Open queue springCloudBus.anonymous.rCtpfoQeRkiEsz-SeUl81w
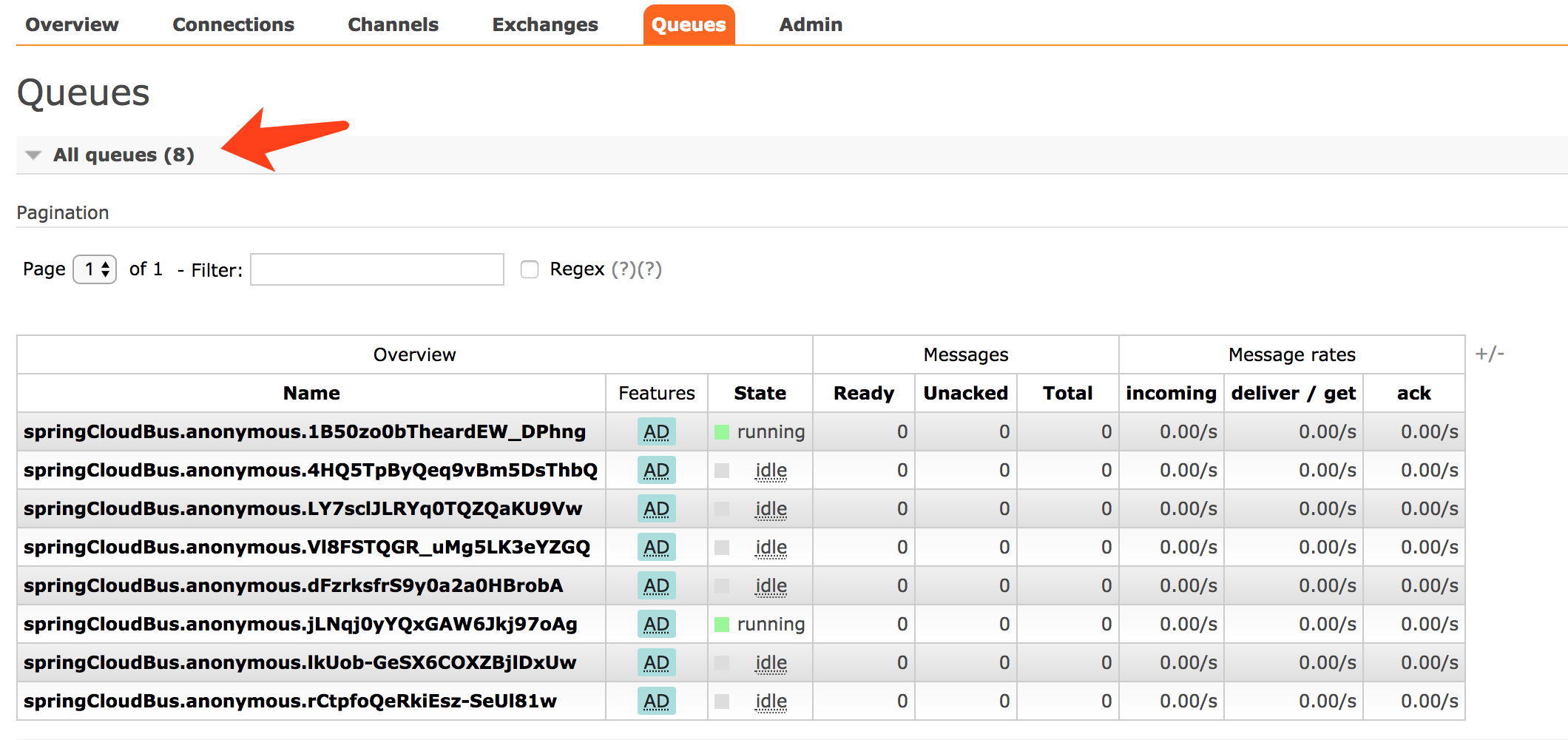This screenshot has height=740, width=1568. pyautogui.click(x=290, y=701)
